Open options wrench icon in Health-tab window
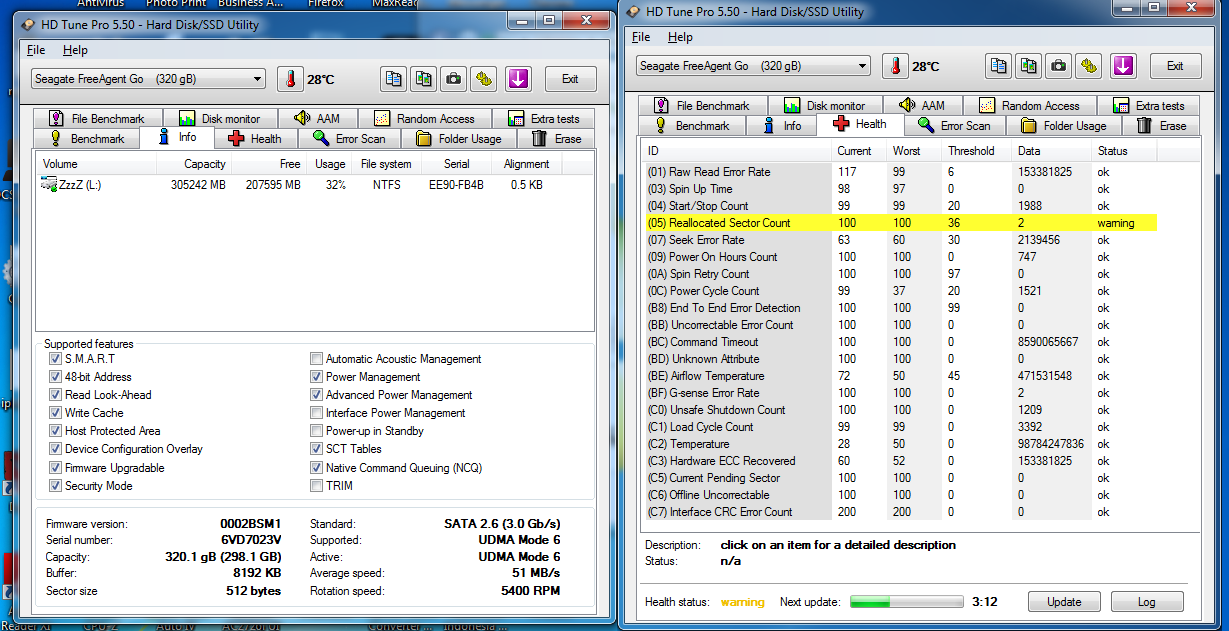This screenshot has width=1229, height=631. [x=1090, y=66]
